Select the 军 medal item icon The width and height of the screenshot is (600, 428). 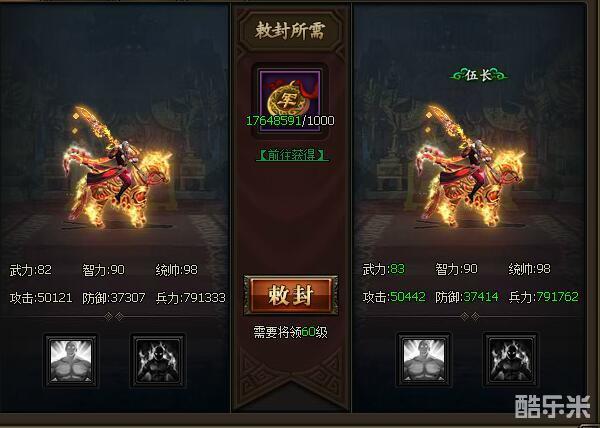[x=290, y=101]
